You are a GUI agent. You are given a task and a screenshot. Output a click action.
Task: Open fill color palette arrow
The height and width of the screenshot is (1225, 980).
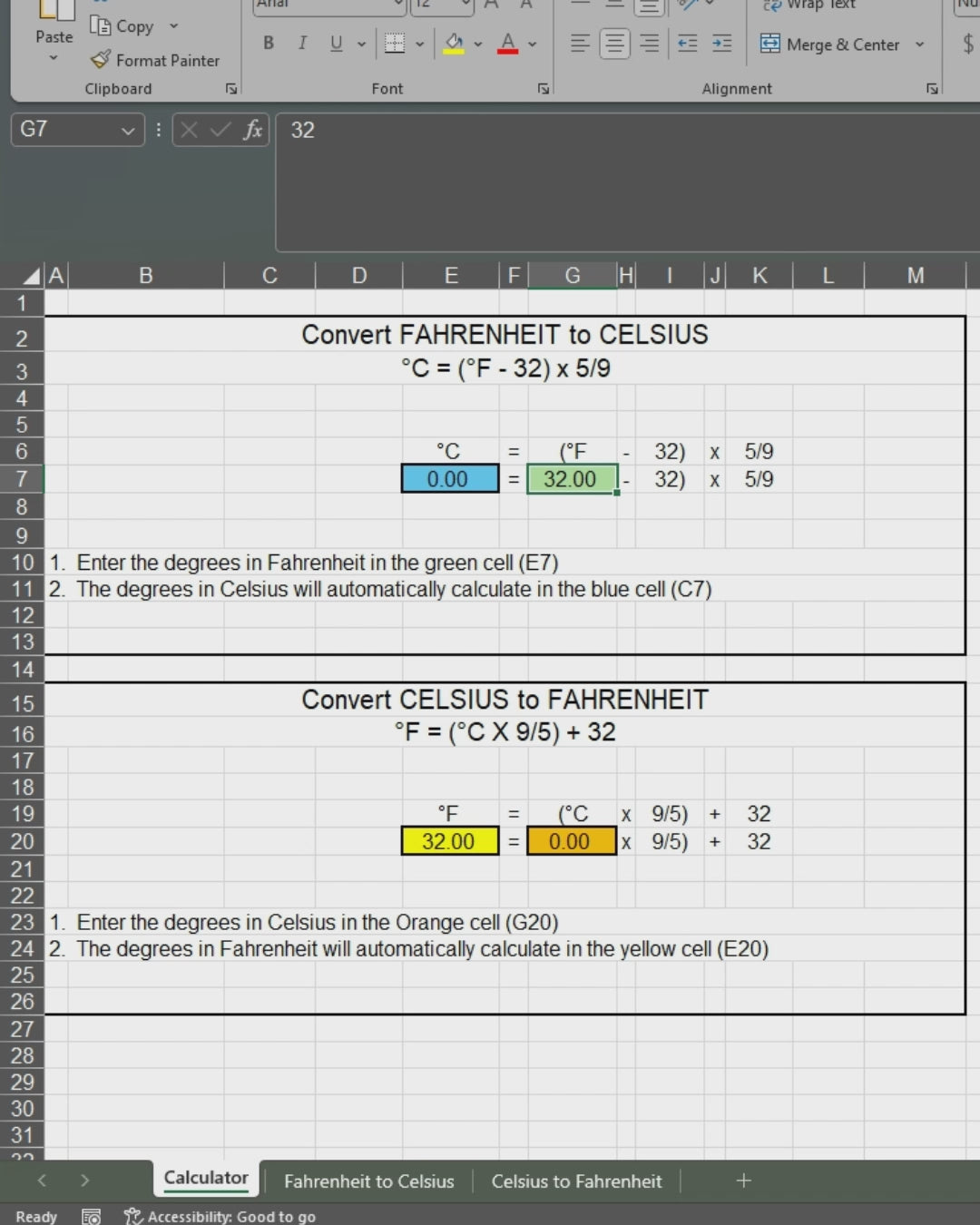tap(478, 44)
